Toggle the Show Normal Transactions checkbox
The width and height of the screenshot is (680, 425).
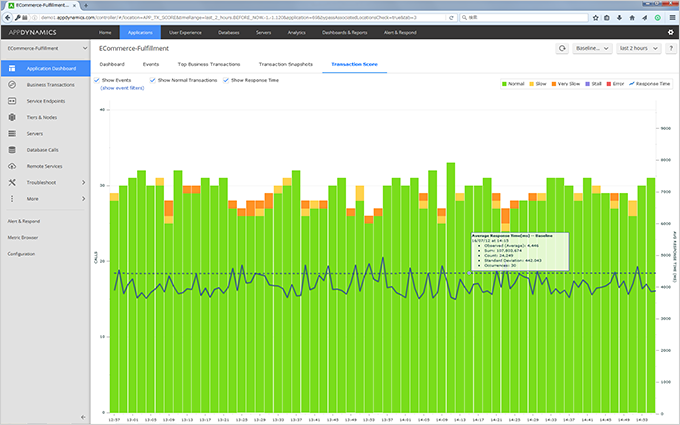tap(154, 80)
